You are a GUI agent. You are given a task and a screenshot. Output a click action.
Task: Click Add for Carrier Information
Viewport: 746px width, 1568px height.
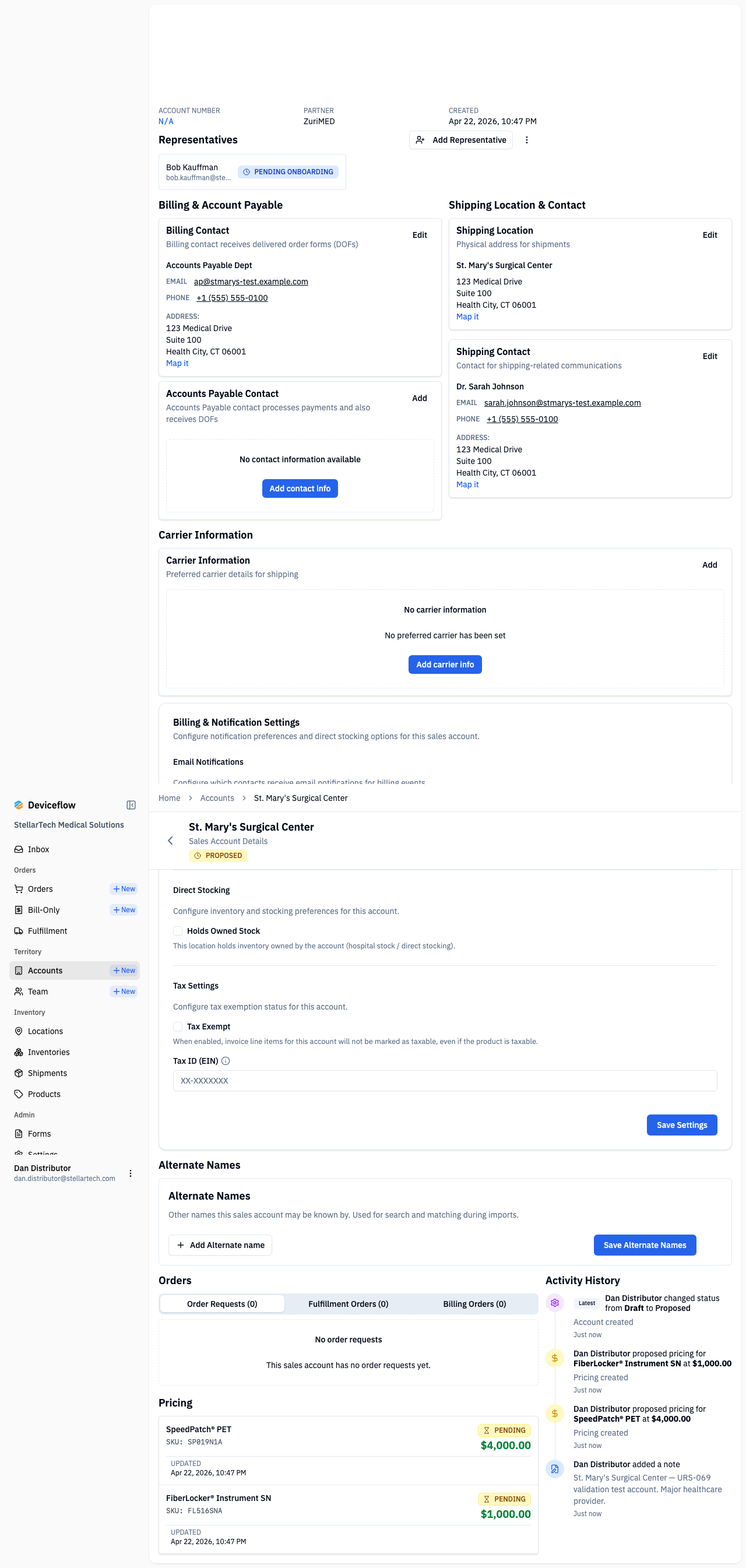click(x=709, y=565)
